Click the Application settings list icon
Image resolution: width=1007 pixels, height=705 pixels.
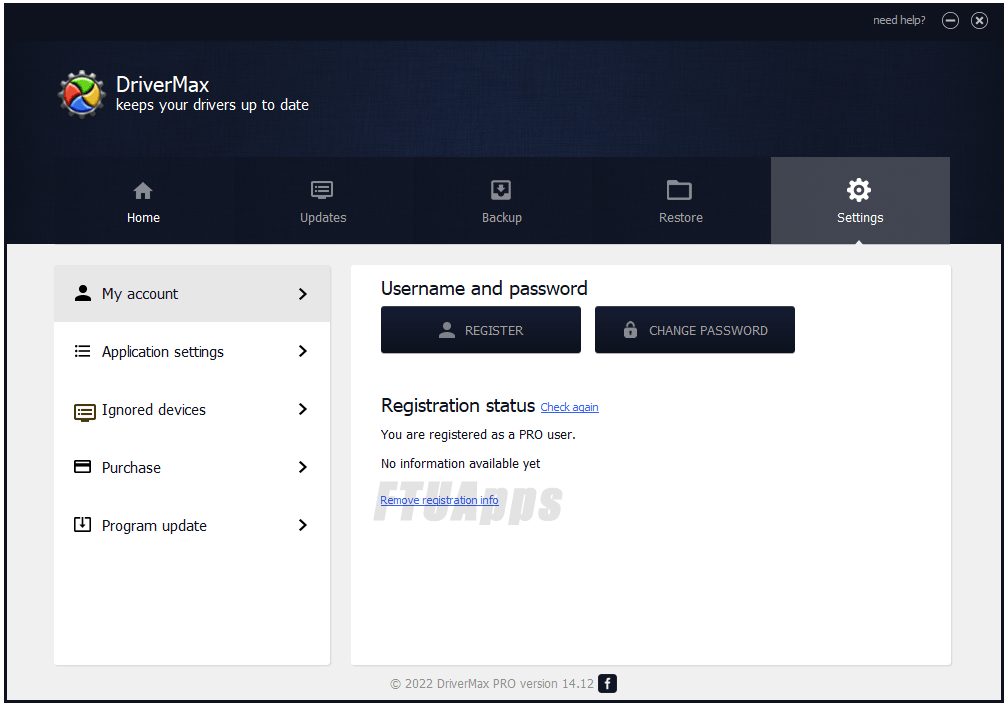[82, 351]
